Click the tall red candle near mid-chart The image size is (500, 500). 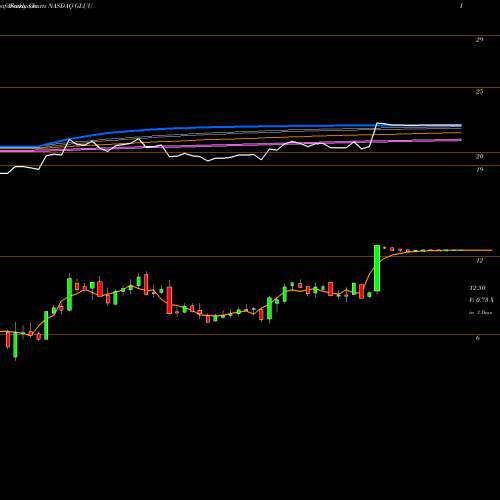tap(169, 298)
